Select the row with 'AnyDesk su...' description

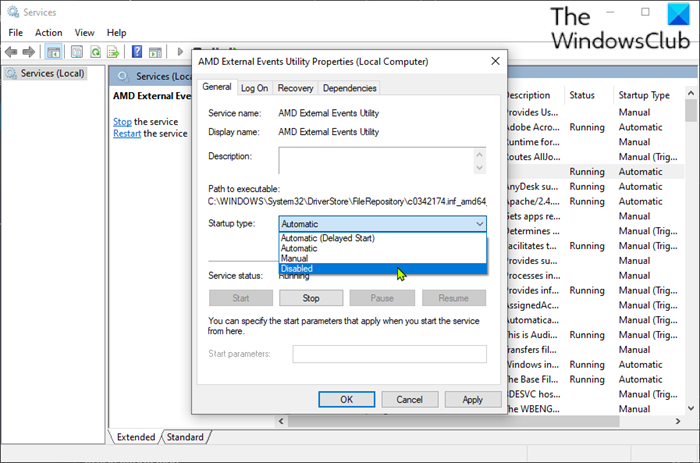click(x=596, y=187)
